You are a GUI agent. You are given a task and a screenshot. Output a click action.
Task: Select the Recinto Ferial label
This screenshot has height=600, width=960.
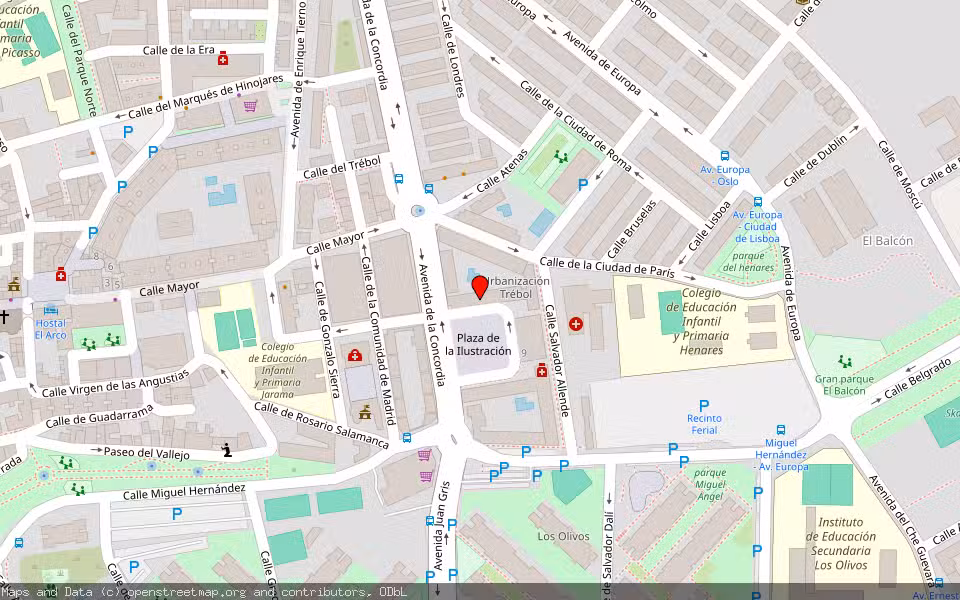(704, 424)
